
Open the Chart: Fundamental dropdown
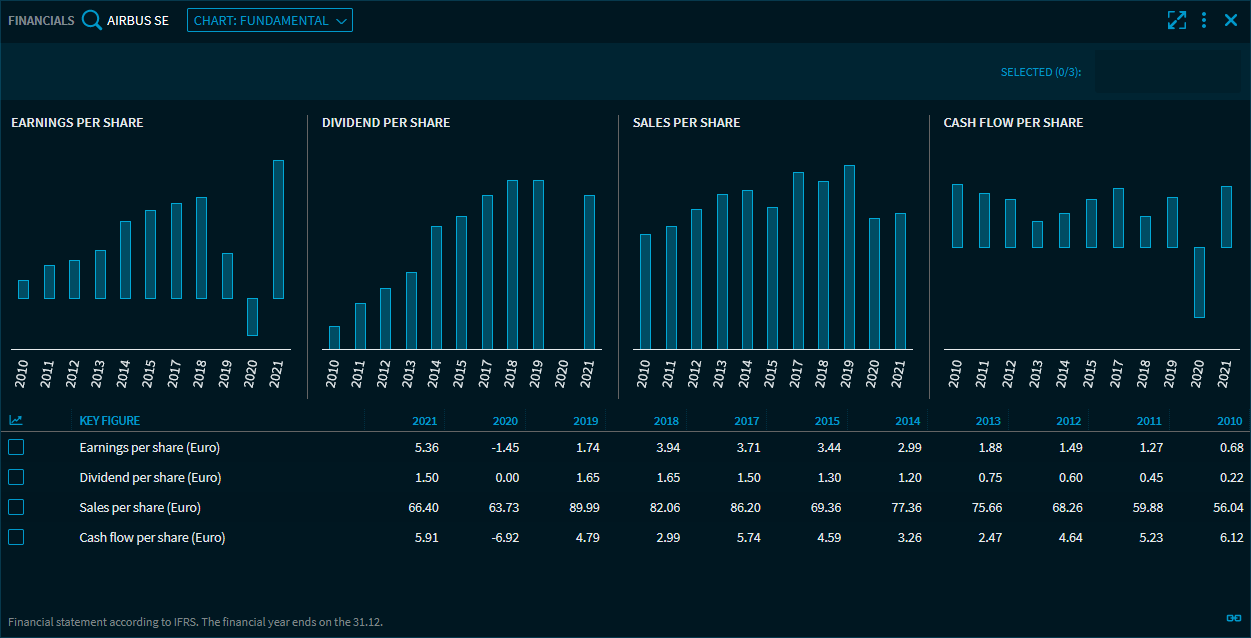coord(270,20)
